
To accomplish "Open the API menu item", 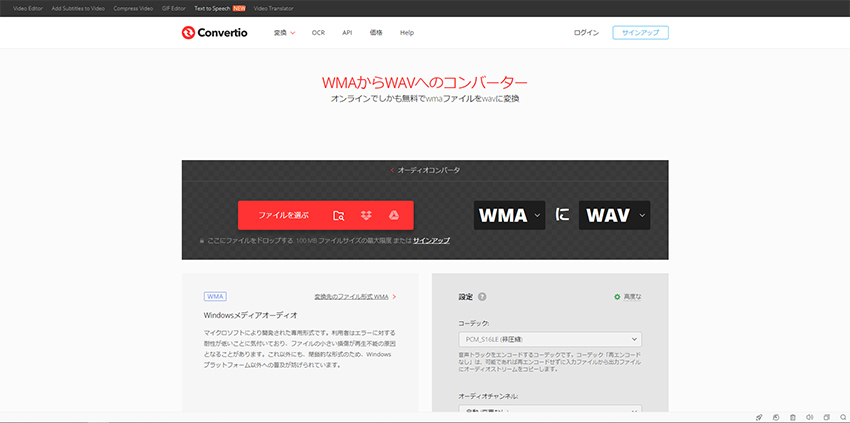I will pos(347,33).
